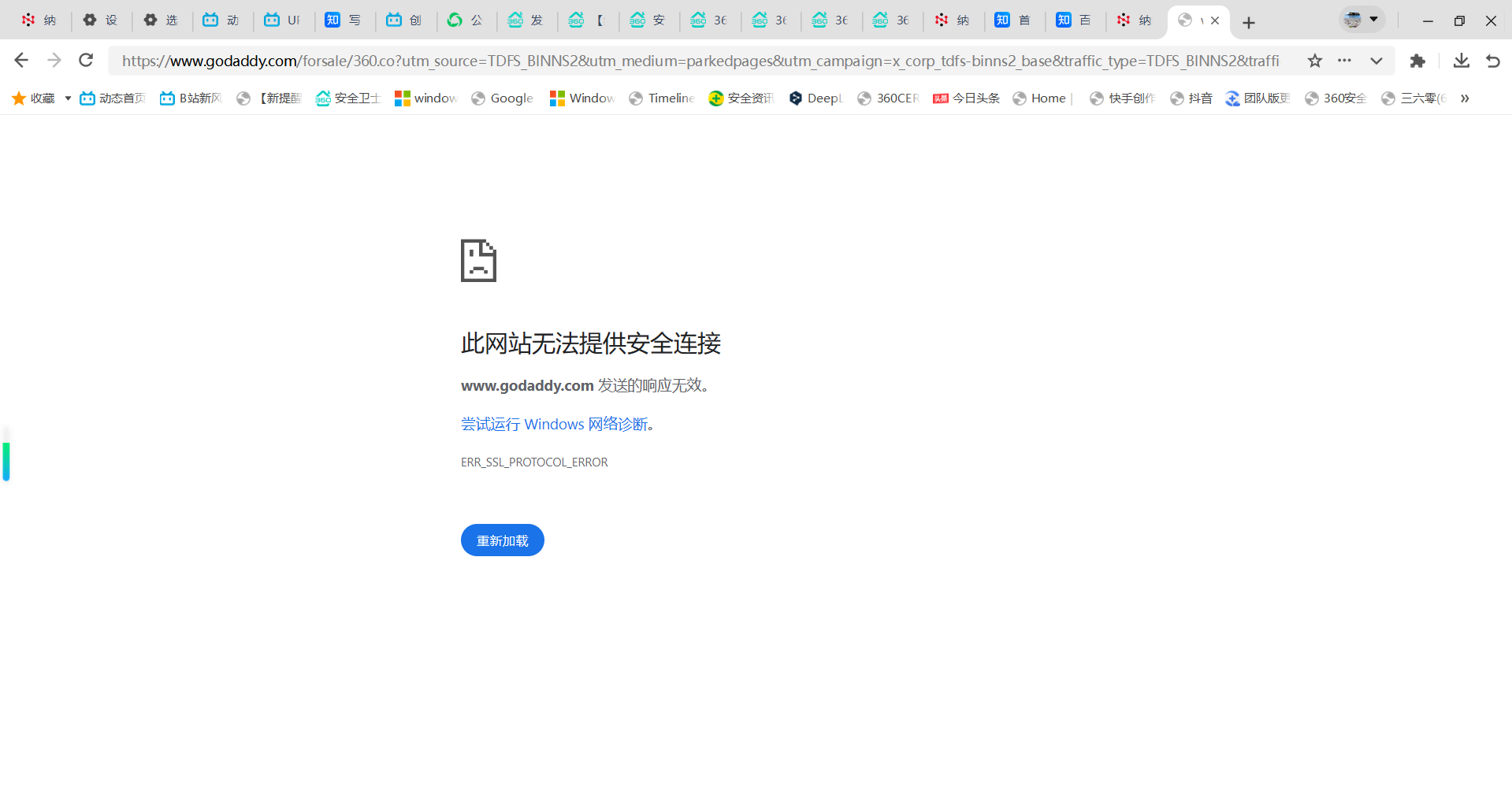
Task: Switch to the Bilibili tab labeled UF
Action: [x=283, y=20]
